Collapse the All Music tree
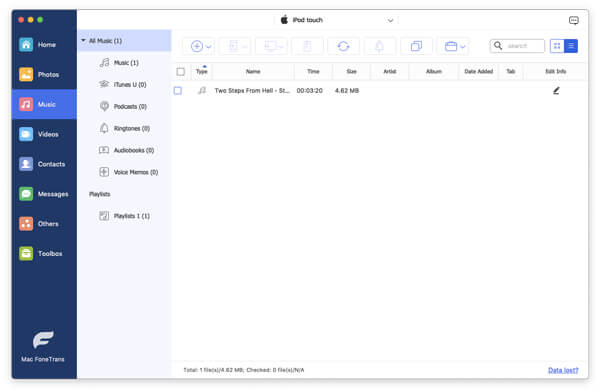This screenshot has width=600, height=392. pyautogui.click(x=83, y=41)
